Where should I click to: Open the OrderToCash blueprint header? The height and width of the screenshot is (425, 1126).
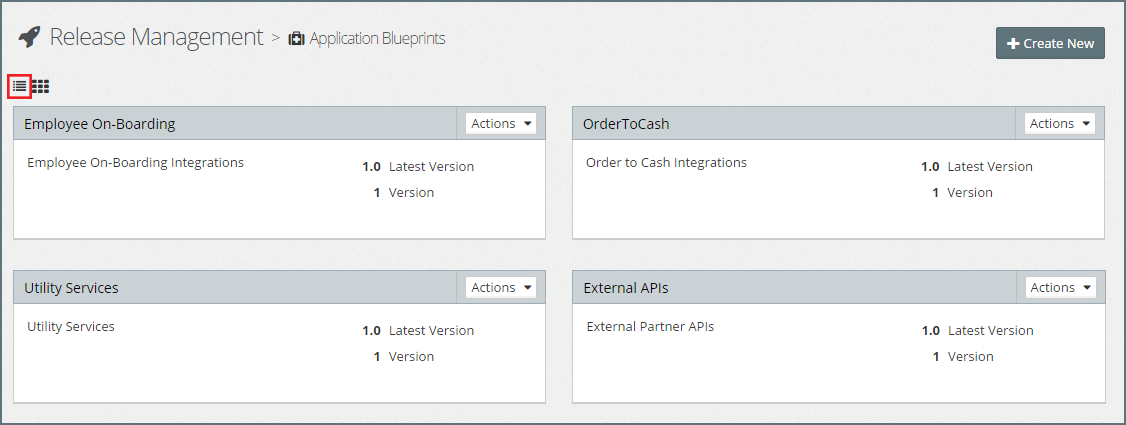(626, 124)
